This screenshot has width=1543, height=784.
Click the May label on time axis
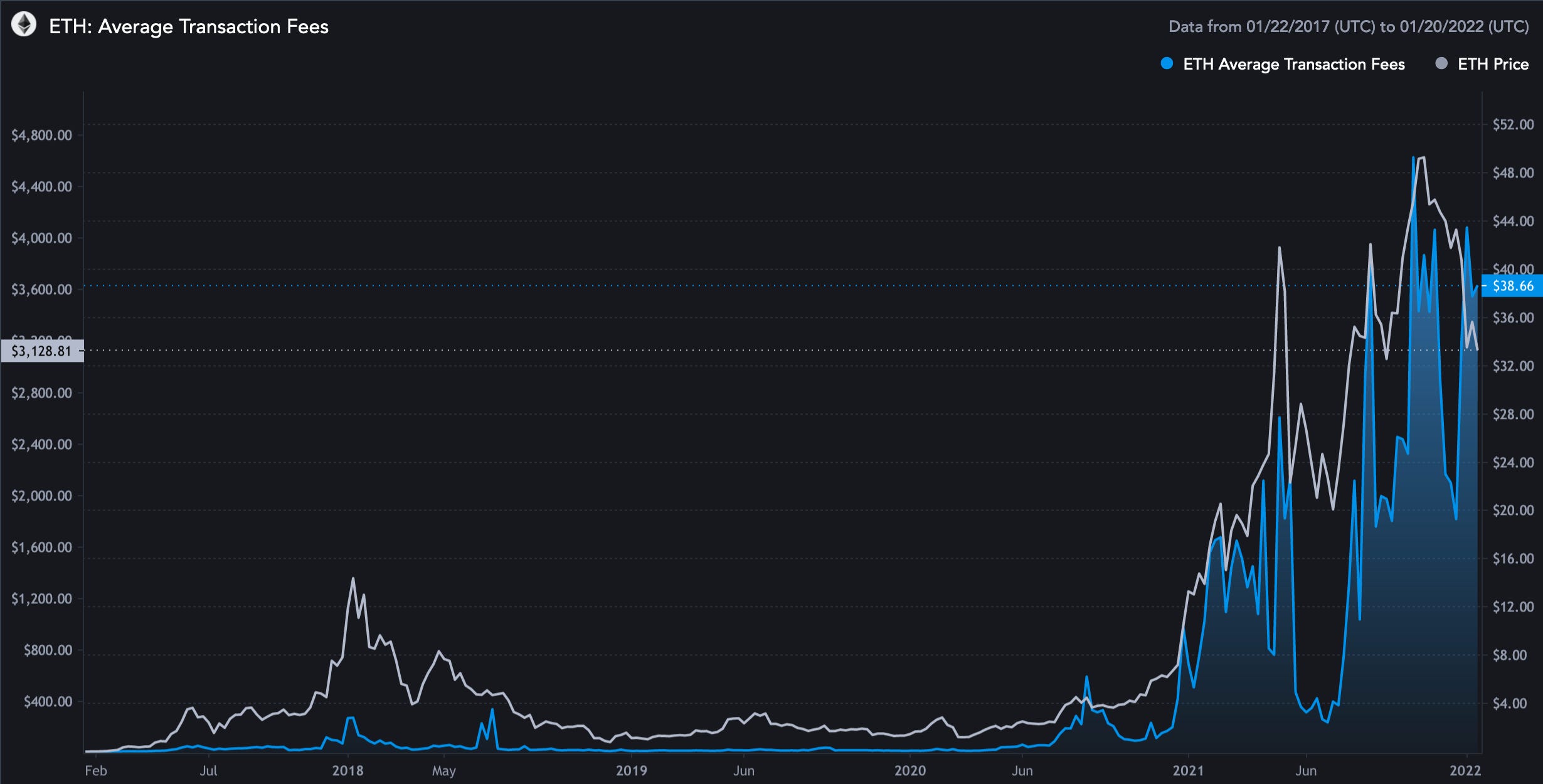(443, 770)
